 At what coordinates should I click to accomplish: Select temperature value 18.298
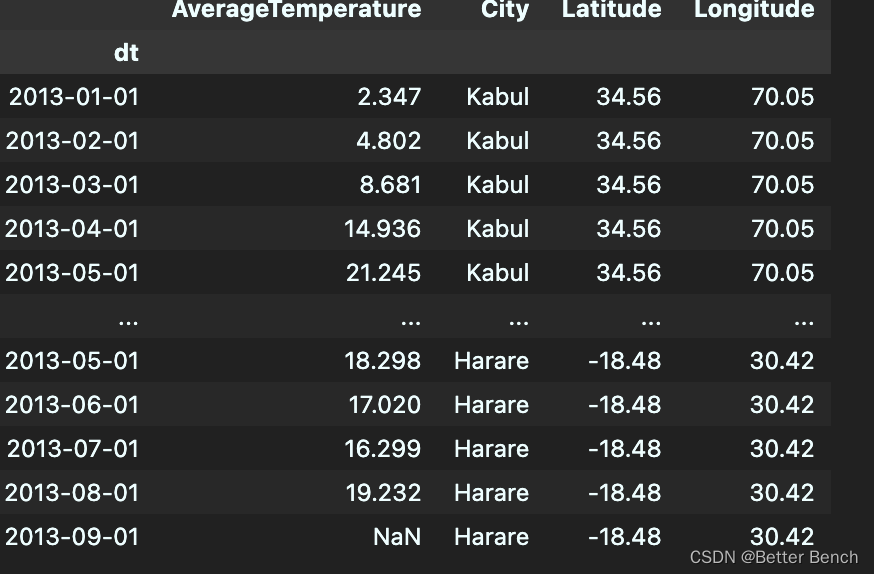(382, 361)
